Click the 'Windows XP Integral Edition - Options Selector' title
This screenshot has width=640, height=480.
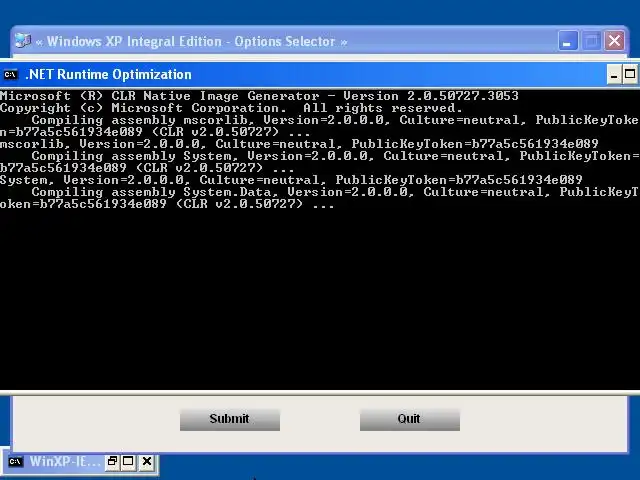click(x=191, y=41)
